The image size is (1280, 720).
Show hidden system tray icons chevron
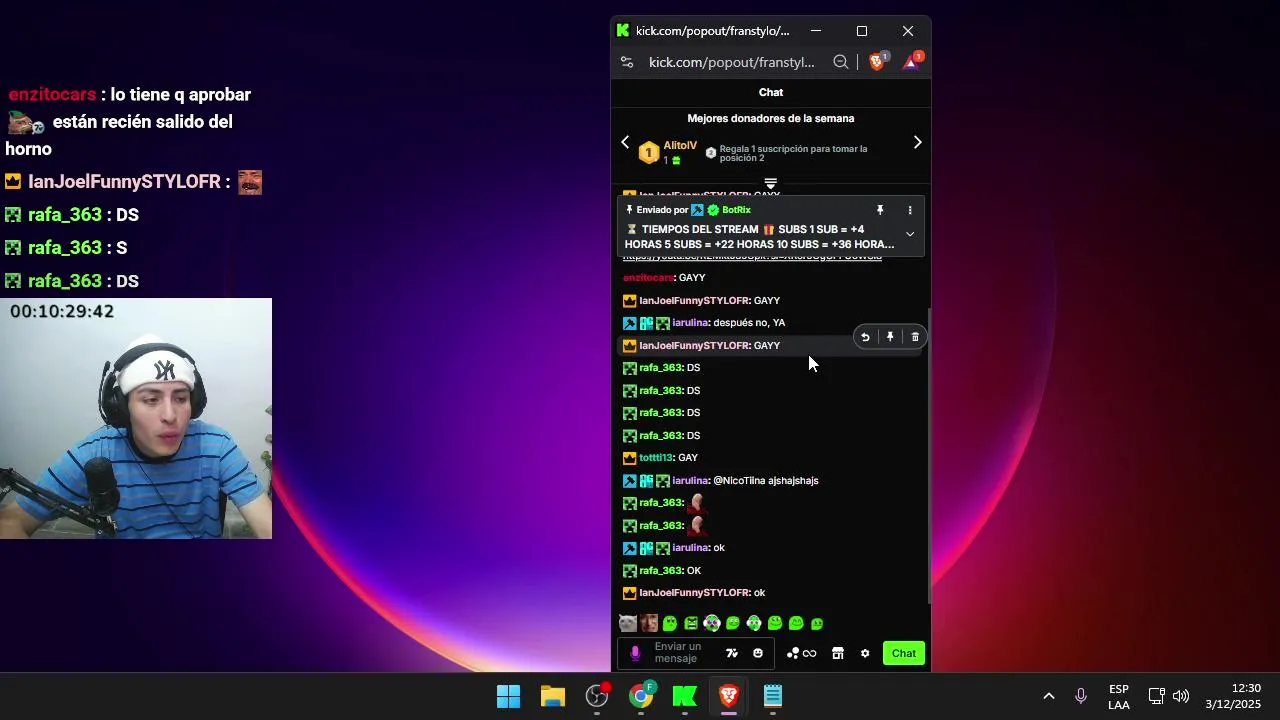[1049, 696]
